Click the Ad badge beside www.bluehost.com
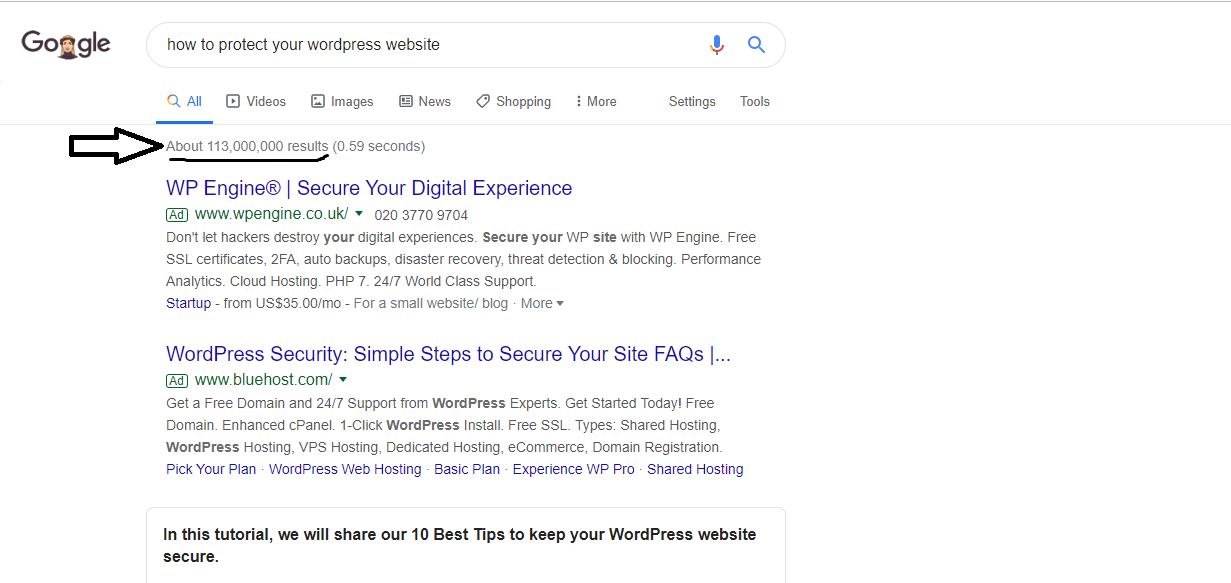The image size is (1231, 583). pyautogui.click(x=177, y=380)
